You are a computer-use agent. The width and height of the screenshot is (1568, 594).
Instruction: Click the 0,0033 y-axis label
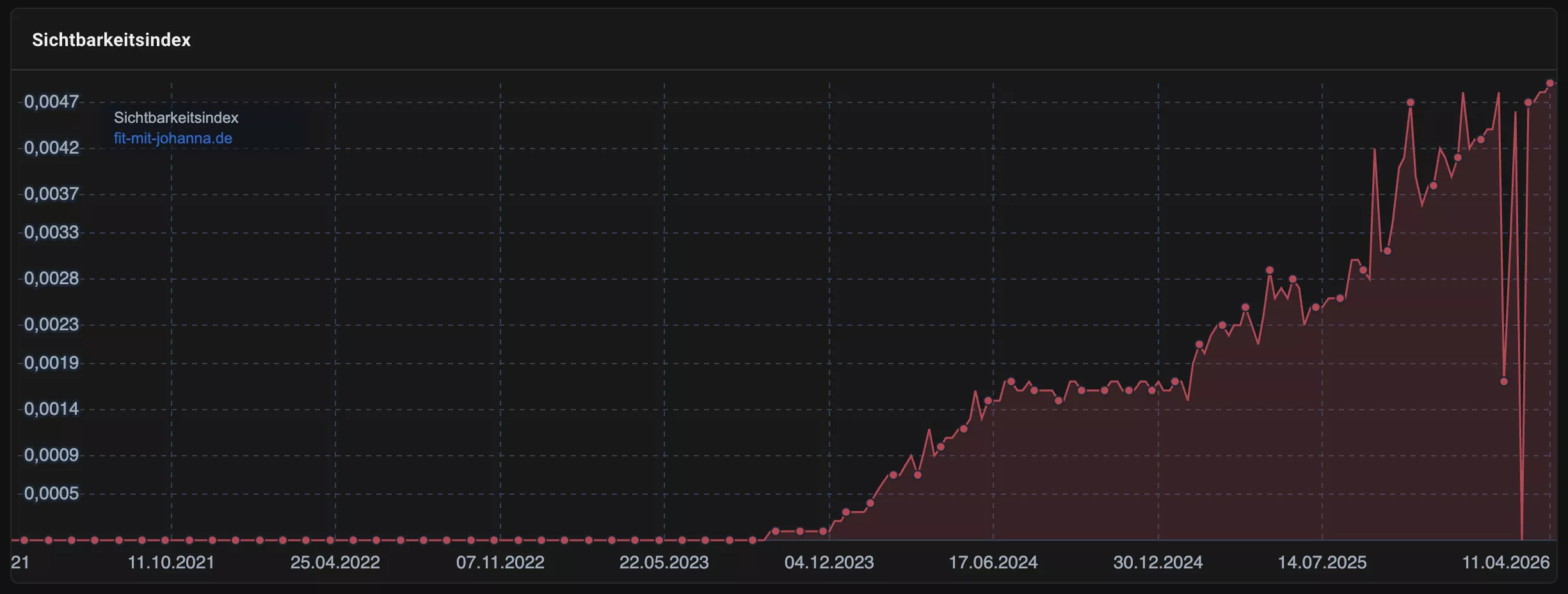(51, 232)
